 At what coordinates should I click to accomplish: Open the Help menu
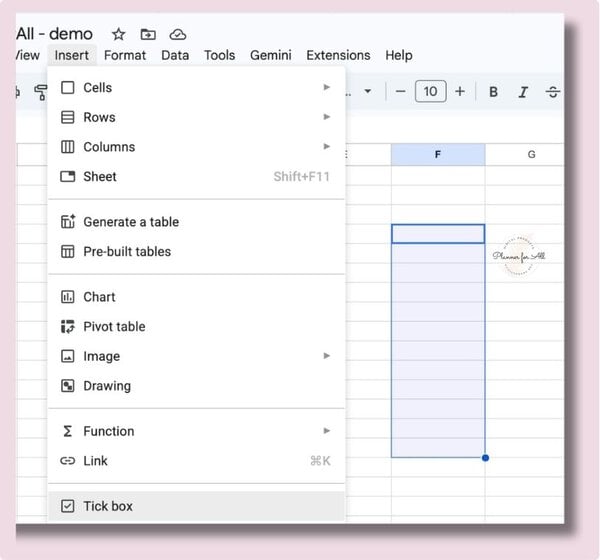point(399,56)
